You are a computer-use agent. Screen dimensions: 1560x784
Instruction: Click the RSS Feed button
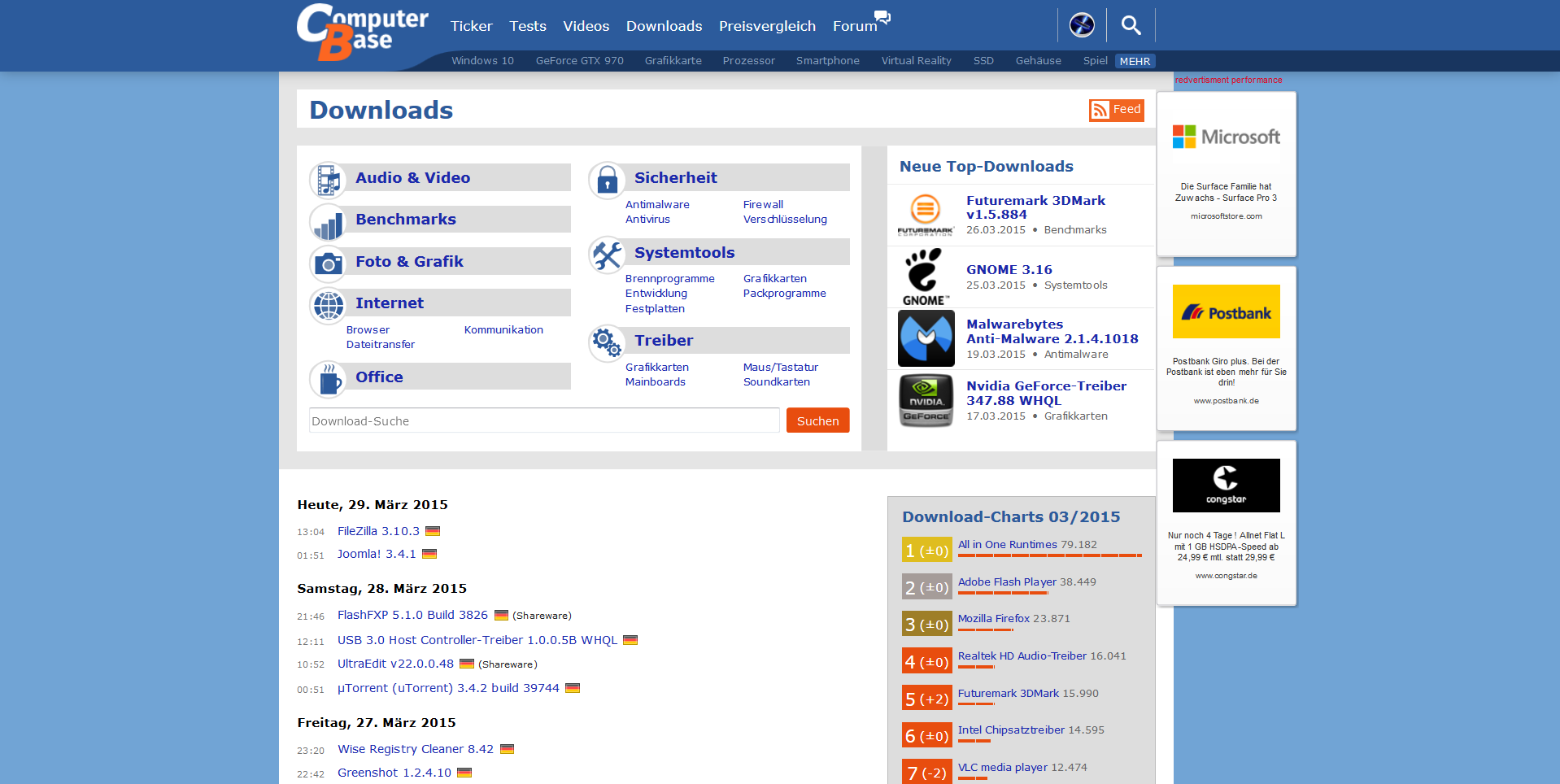click(1117, 110)
